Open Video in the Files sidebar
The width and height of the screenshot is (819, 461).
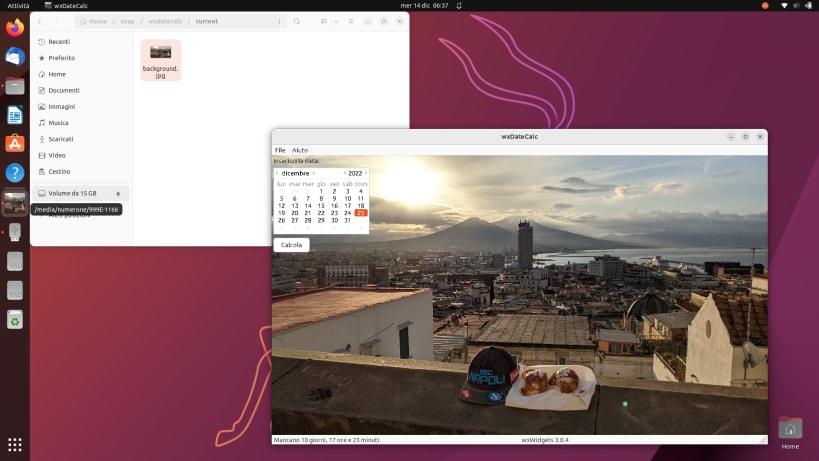click(x=81, y=155)
